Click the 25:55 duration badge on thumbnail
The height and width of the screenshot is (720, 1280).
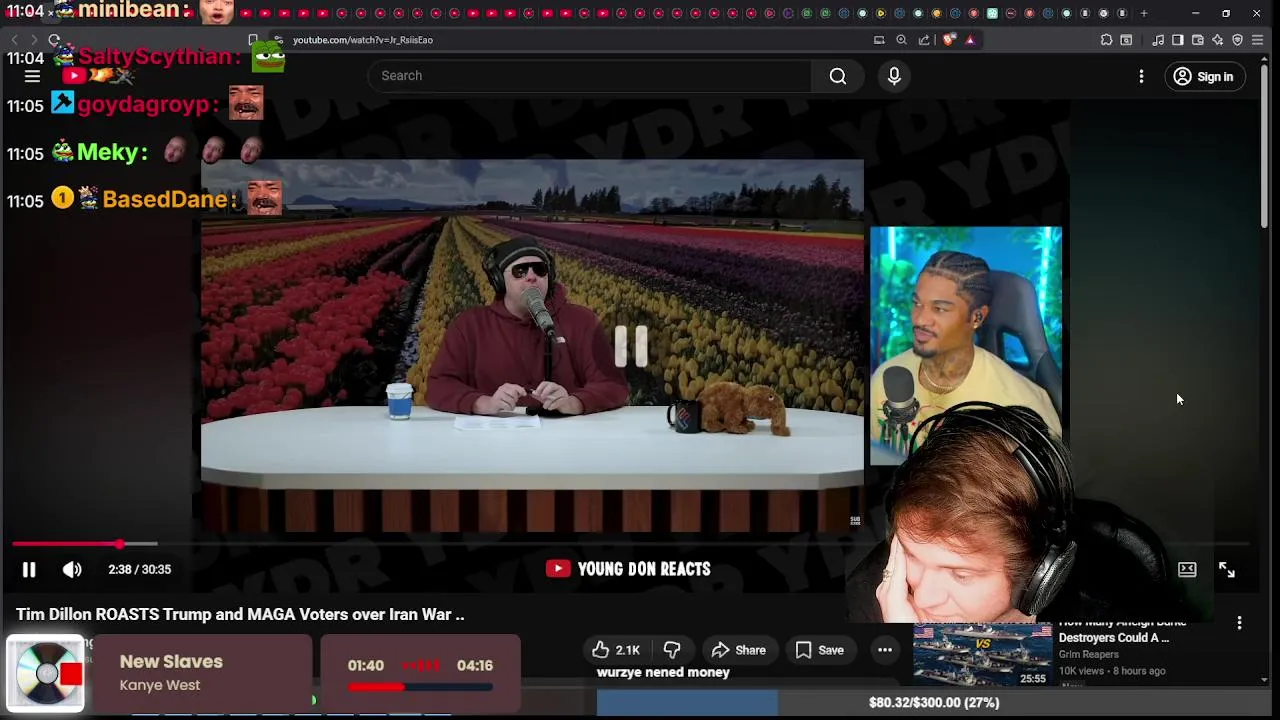[x=1033, y=678]
